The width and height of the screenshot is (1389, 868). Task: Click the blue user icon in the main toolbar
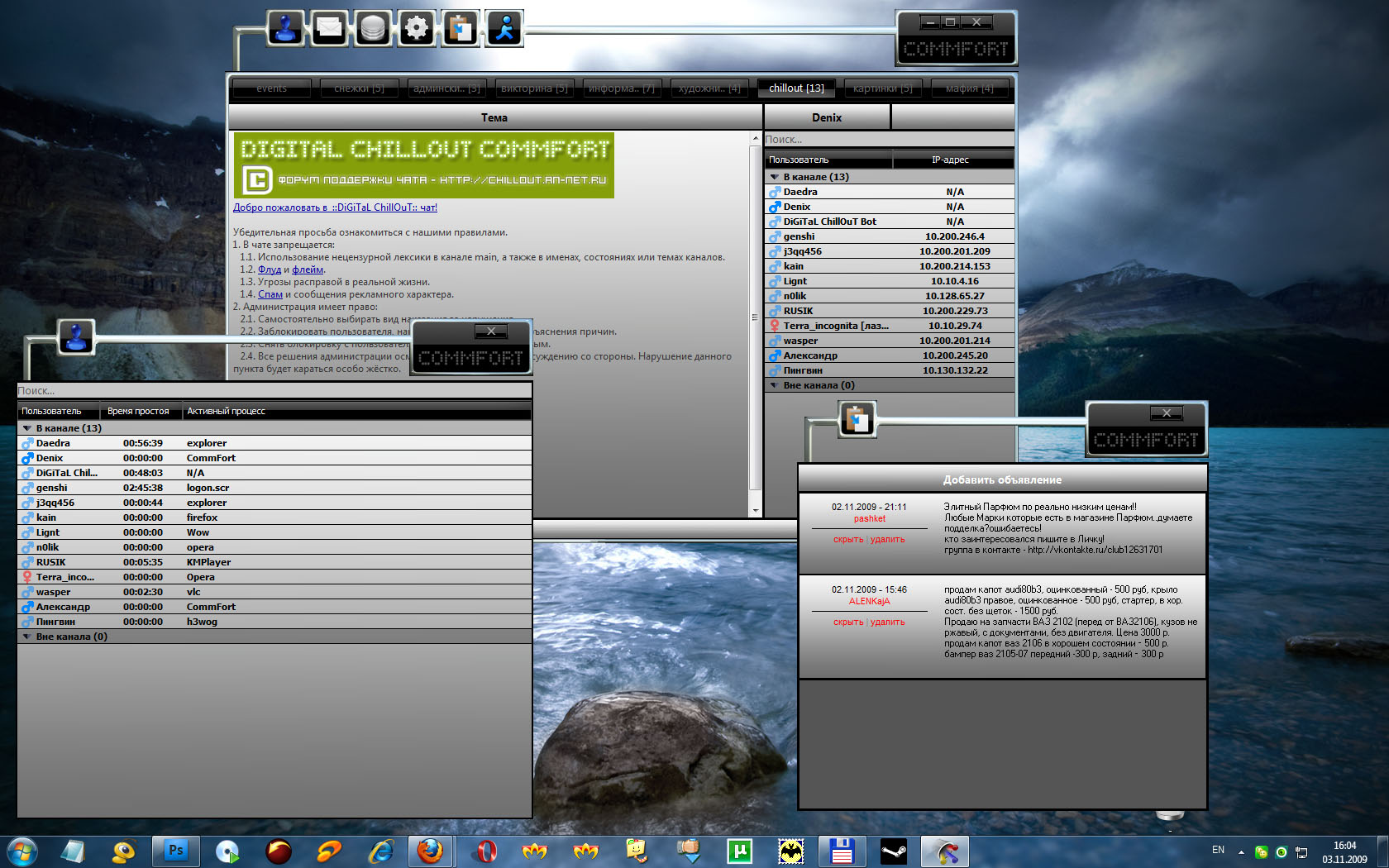tap(286, 29)
